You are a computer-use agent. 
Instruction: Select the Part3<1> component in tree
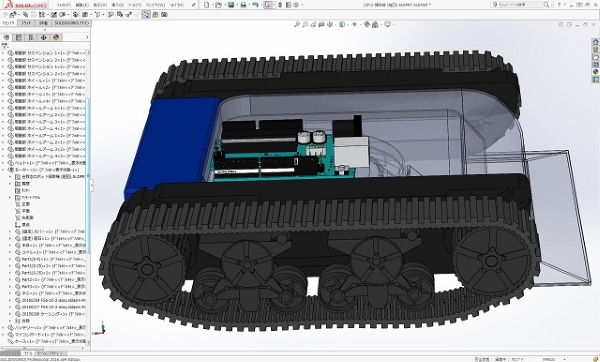click(x=51, y=287)
